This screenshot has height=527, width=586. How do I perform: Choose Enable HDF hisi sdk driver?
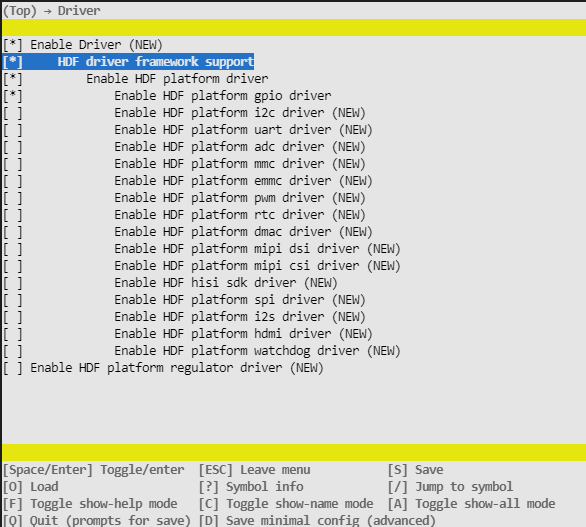[x=170, y=283]
